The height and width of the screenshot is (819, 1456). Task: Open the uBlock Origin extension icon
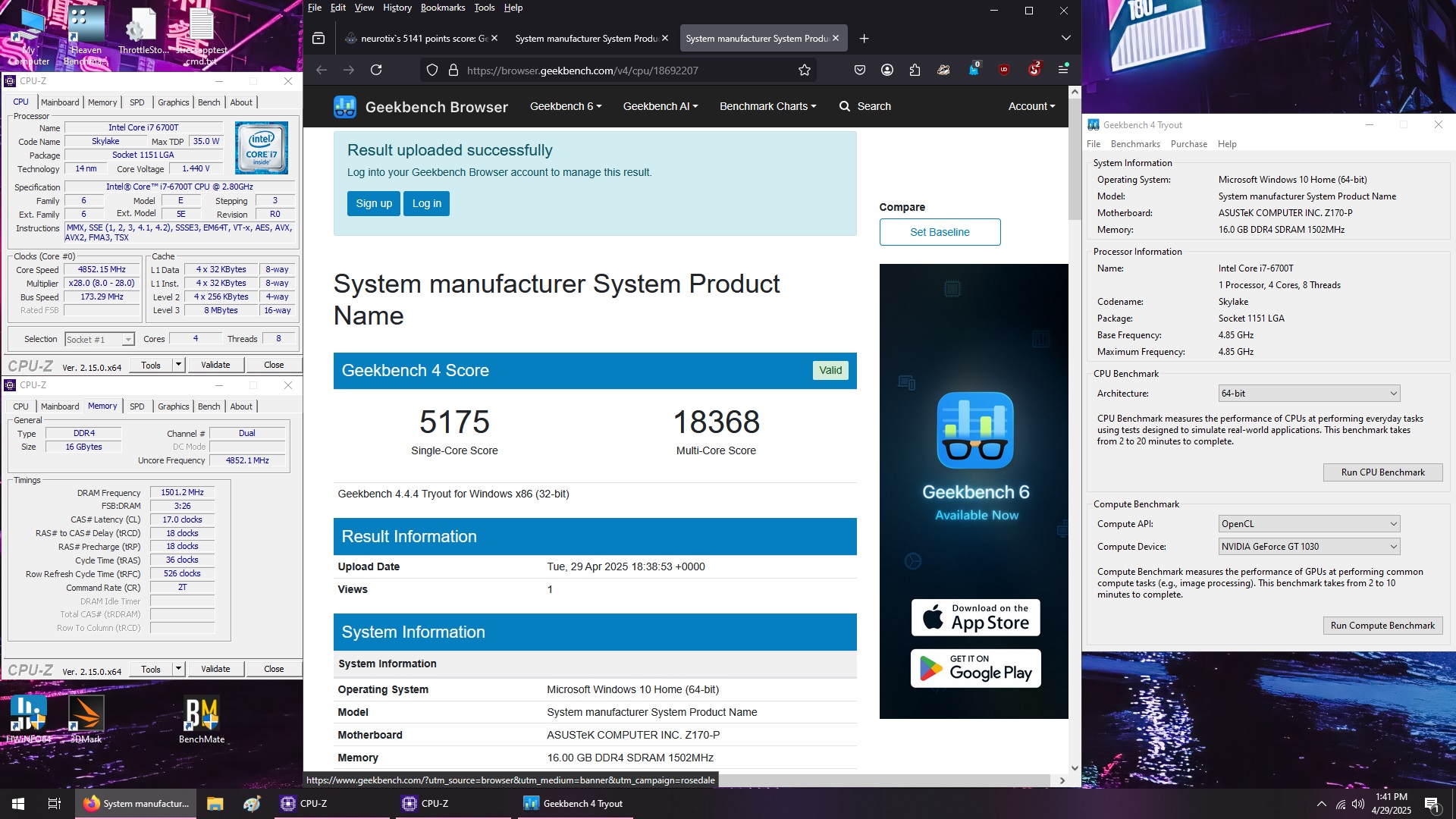pyautogui.click(x=1004, y=70)
